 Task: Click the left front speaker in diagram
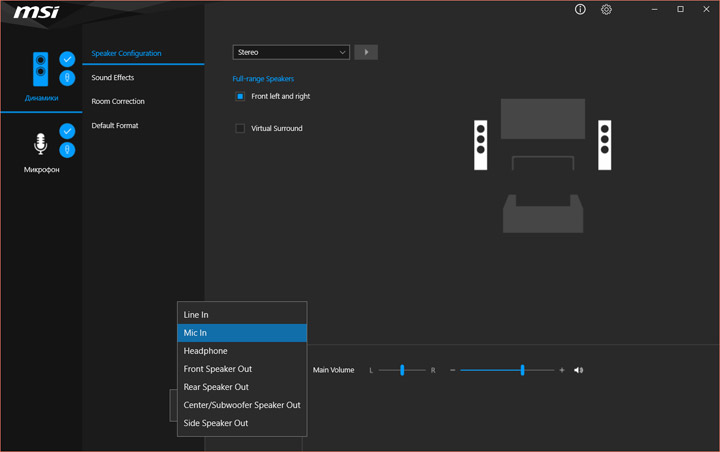[480, 145]
